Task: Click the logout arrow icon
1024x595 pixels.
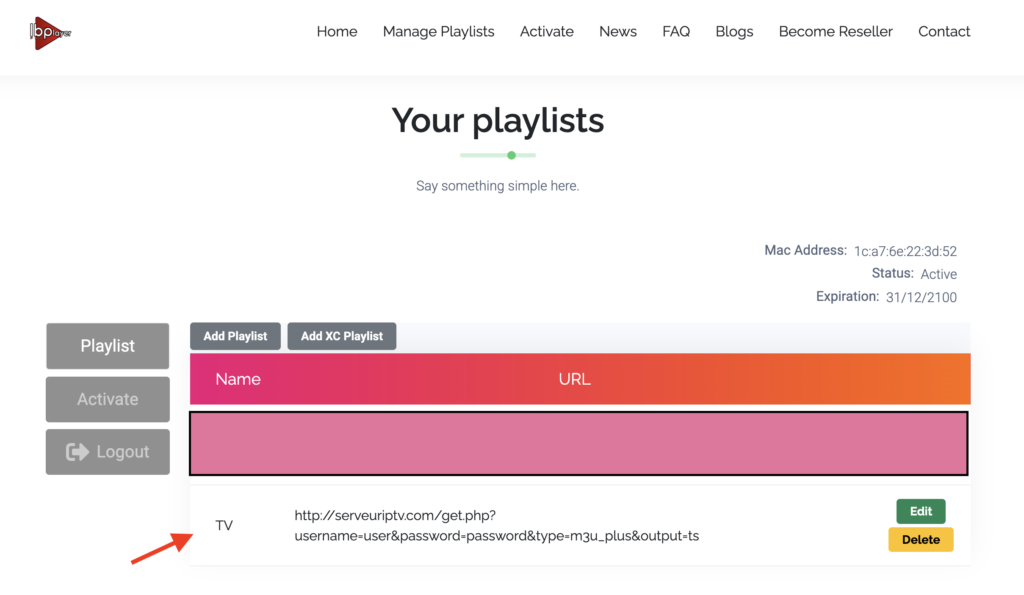Action: pyautogui.click(x=77, y=452)
